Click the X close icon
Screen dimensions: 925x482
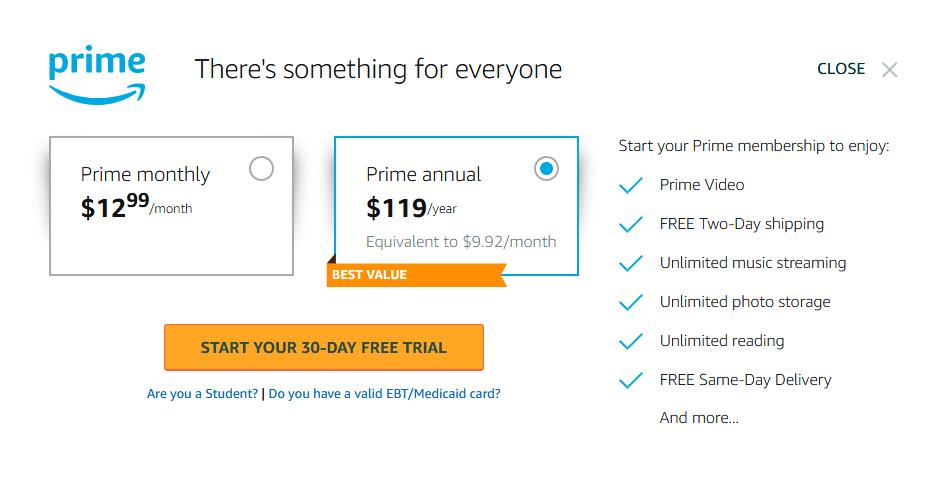pos(889,70)
